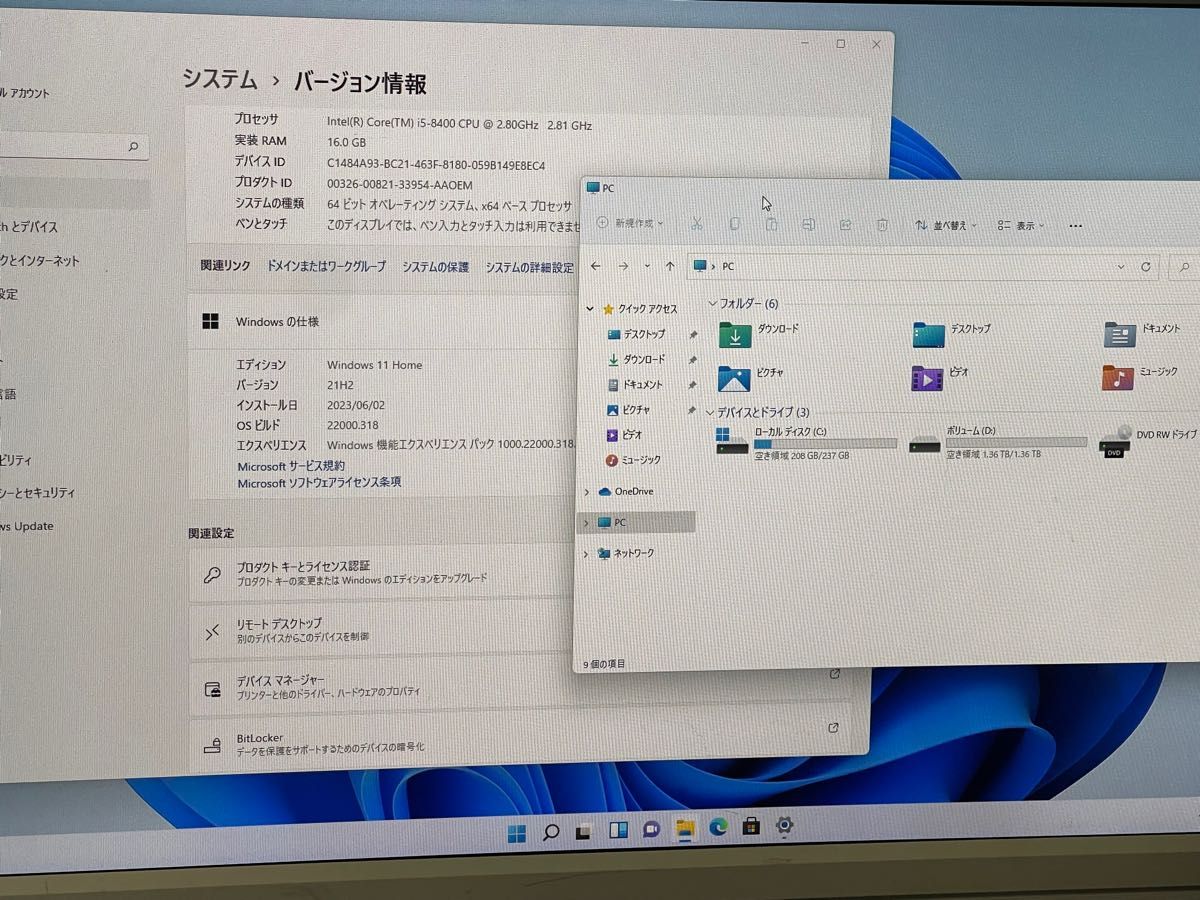Open ビデオ folder in フォルダー group
This screenshot has height=900, width=1200.
(940, 377)
